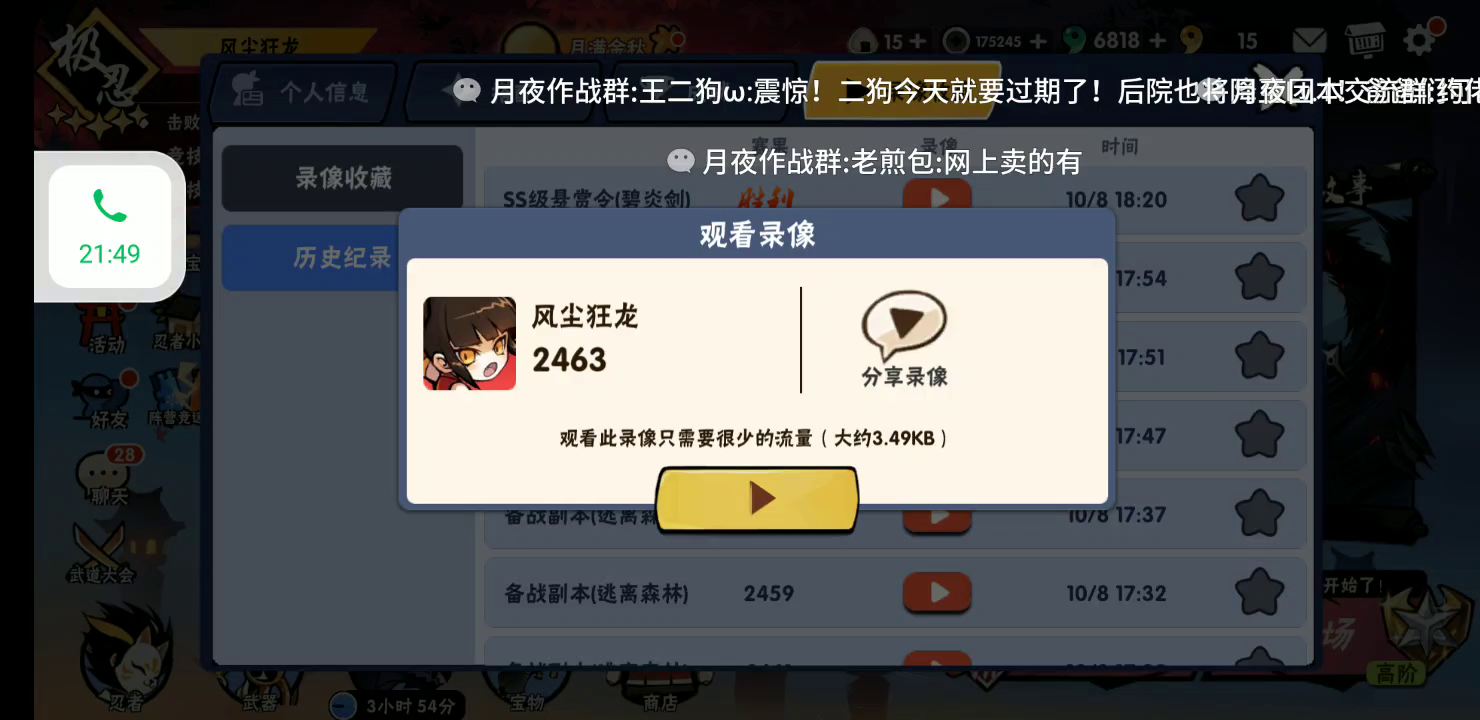Play the 备战副本(逃离森林) 2459 recording
The width and height of the screenshot is (1480, 720).
pos(937,593)
